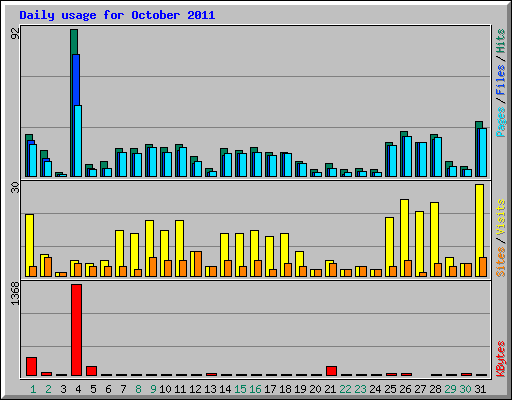Select day label '8' on the x-axis
Viewport: 512px width, 400px height.
(138, 389)
